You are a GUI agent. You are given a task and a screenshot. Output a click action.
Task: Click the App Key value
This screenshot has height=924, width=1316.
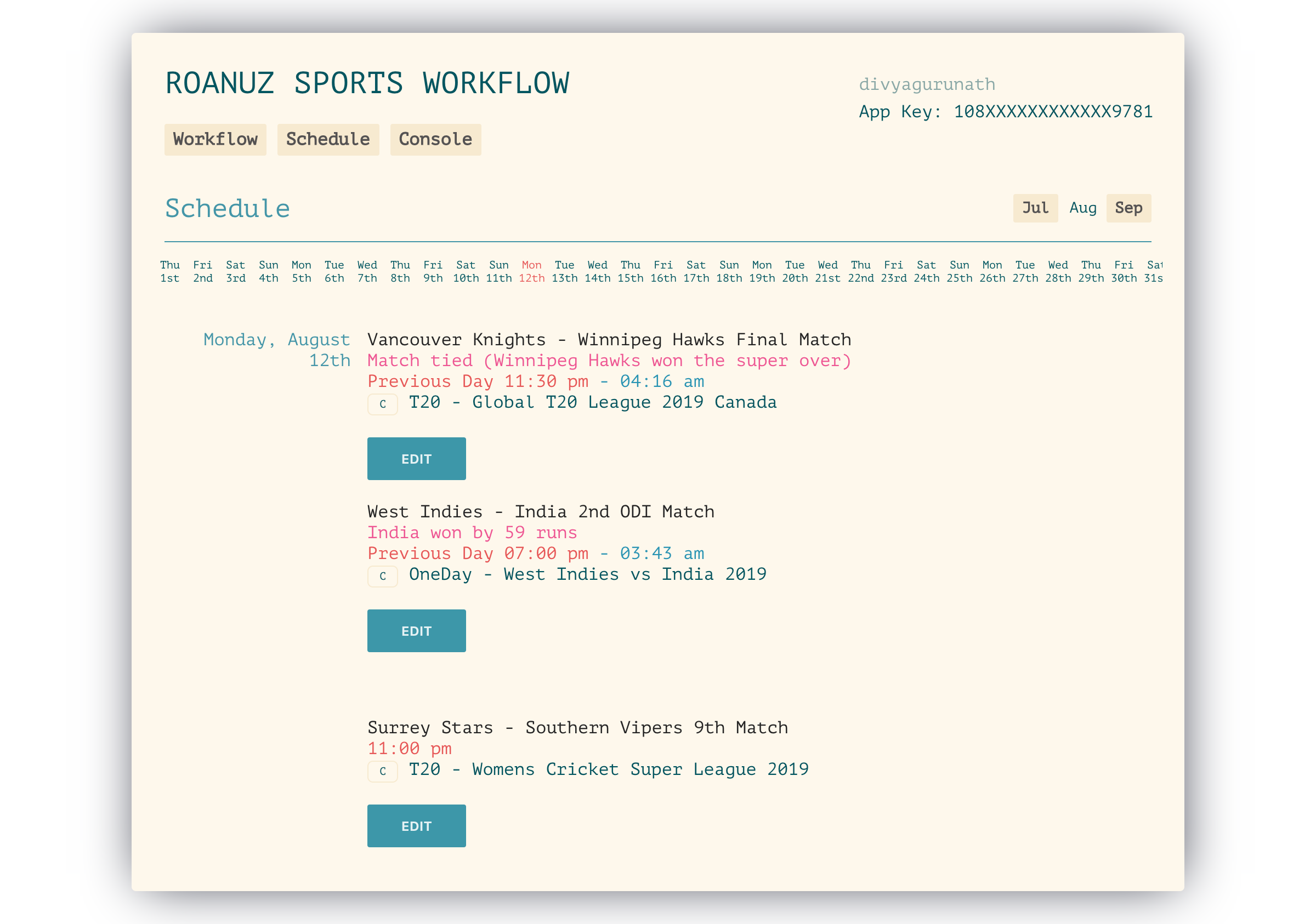[1053, 111]
